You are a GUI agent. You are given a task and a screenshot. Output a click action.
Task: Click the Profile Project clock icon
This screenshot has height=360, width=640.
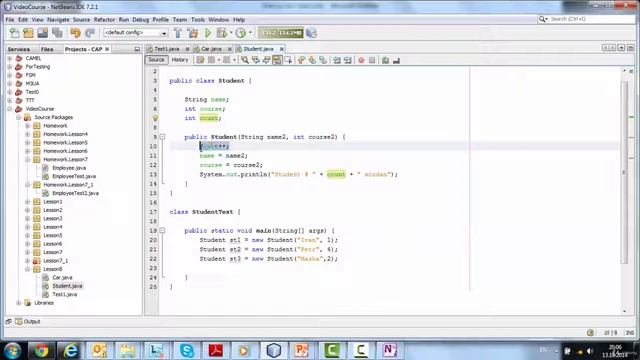[241, 33]
